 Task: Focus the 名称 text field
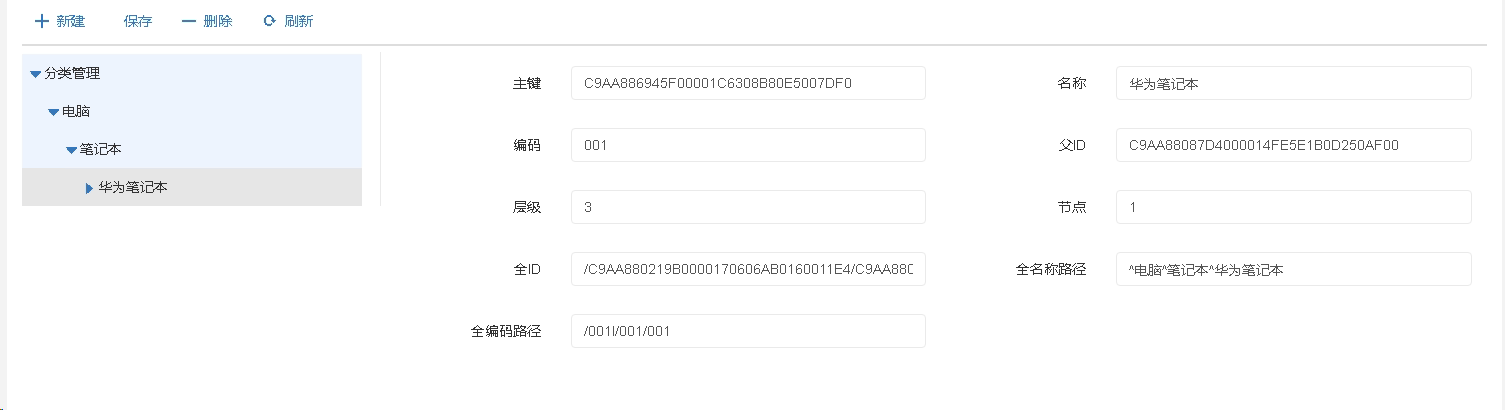click(1293, 83)
